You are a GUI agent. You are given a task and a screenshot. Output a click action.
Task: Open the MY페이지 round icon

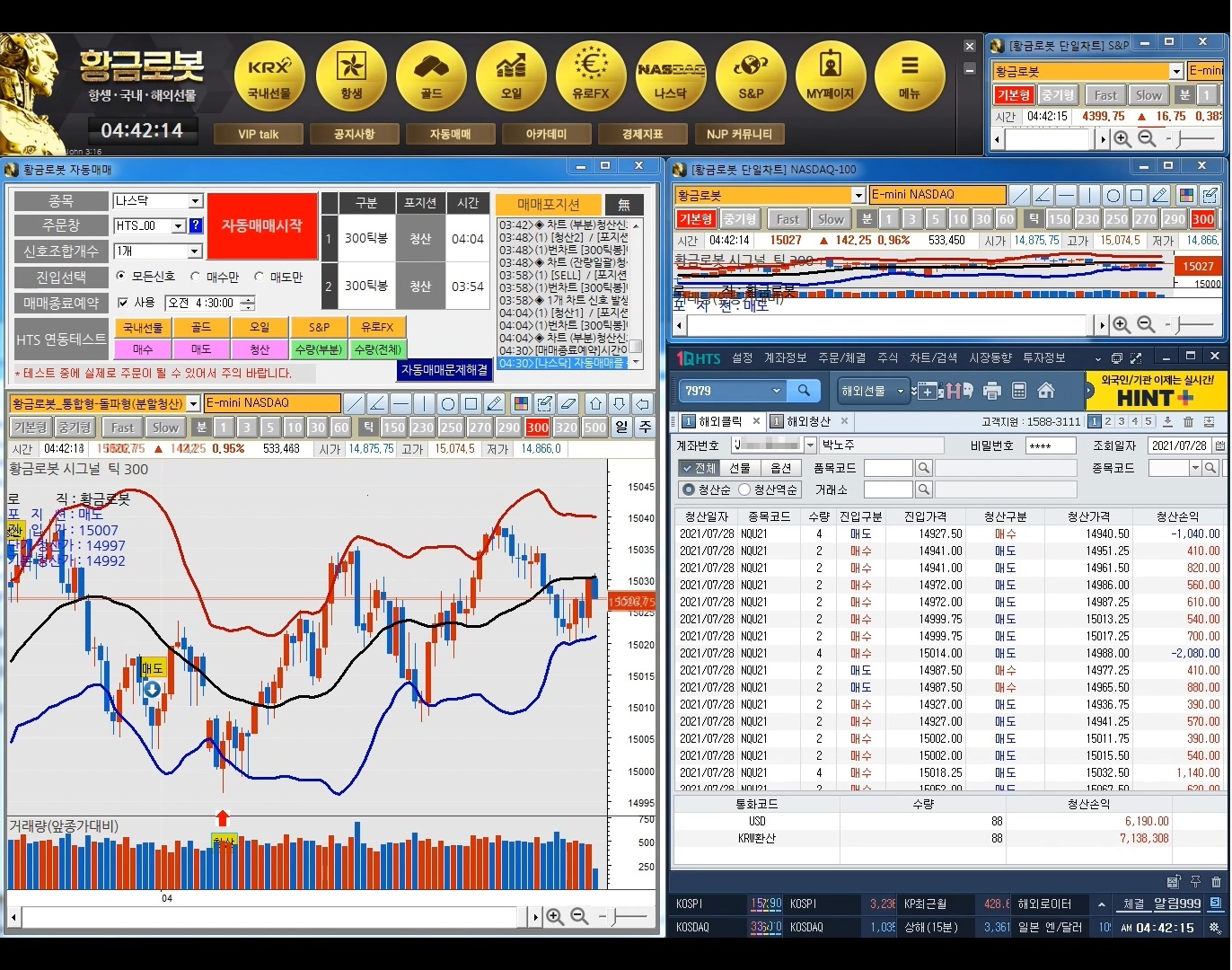point(831,75)
